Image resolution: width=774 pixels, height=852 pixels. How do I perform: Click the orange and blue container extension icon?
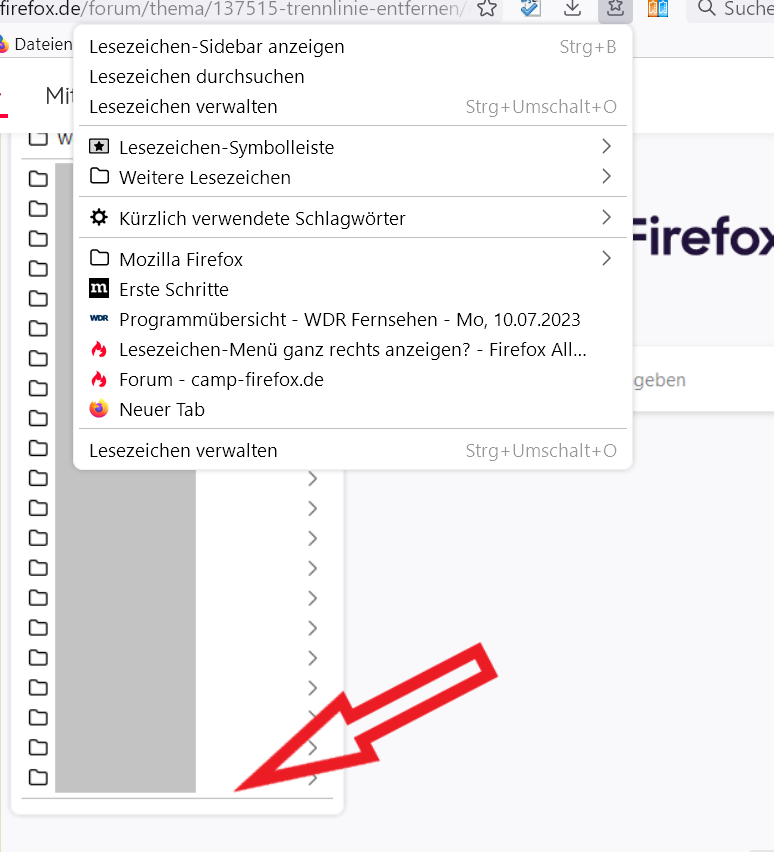pos(658,8)
